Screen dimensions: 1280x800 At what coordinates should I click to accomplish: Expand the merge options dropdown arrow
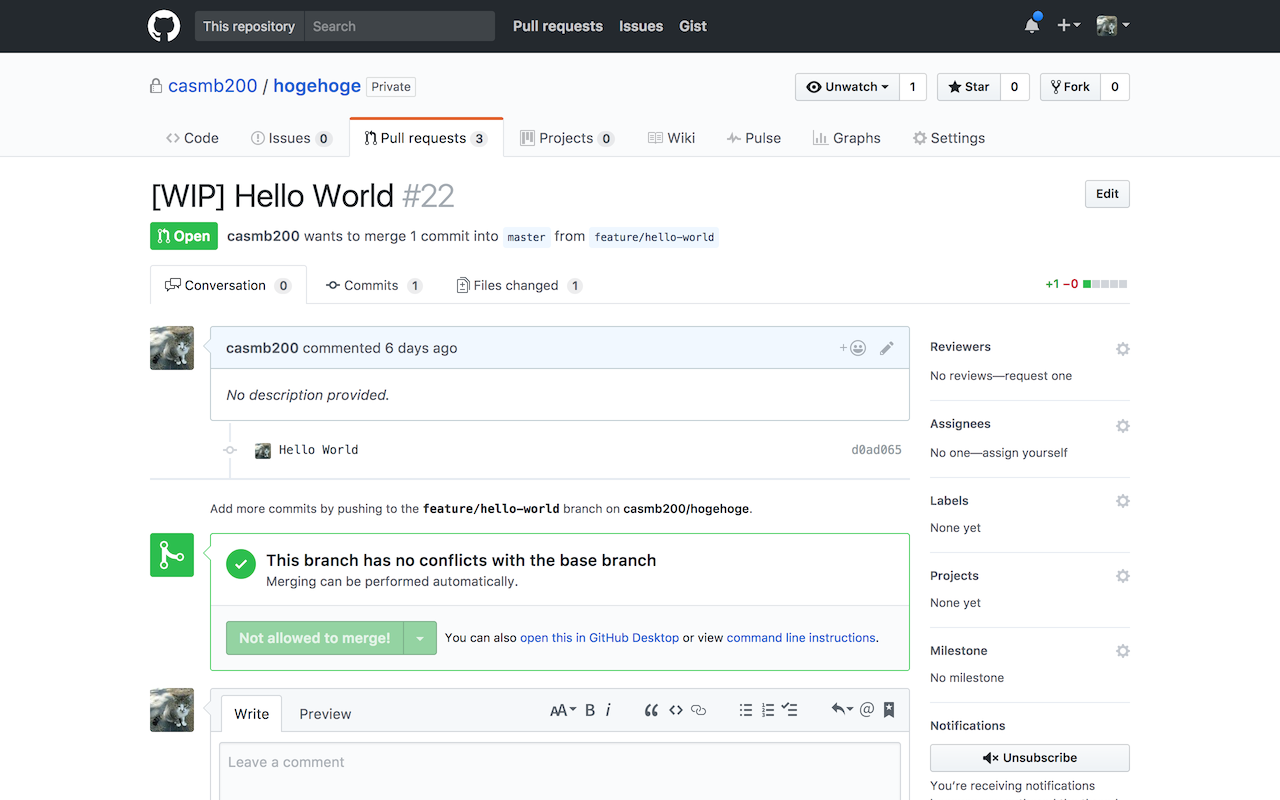[x=420, y=638]
